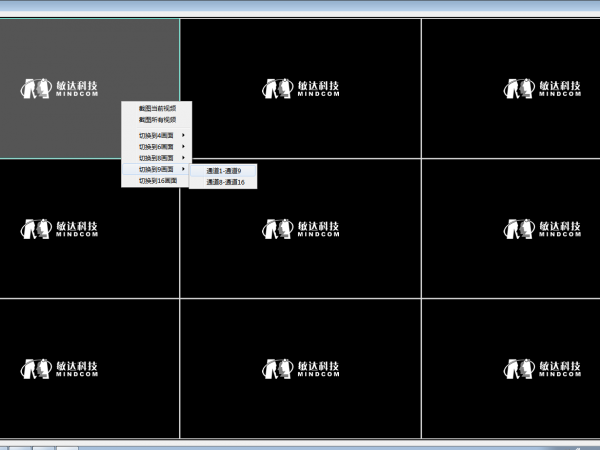Click the MINDCOM logo in the bottom-center panel

point(301,368)
